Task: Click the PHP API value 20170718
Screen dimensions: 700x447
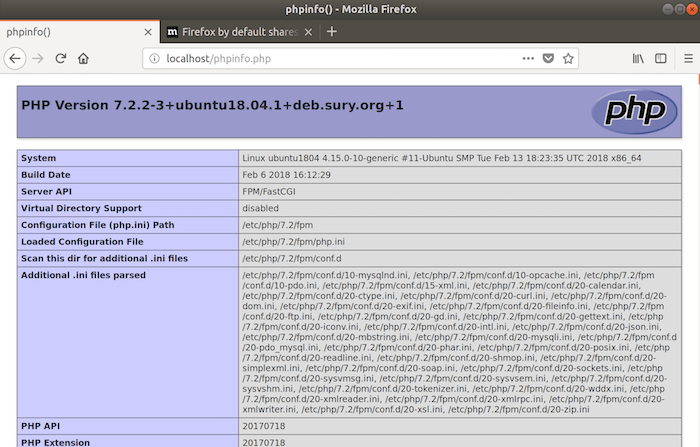Action: click(263, 426)
